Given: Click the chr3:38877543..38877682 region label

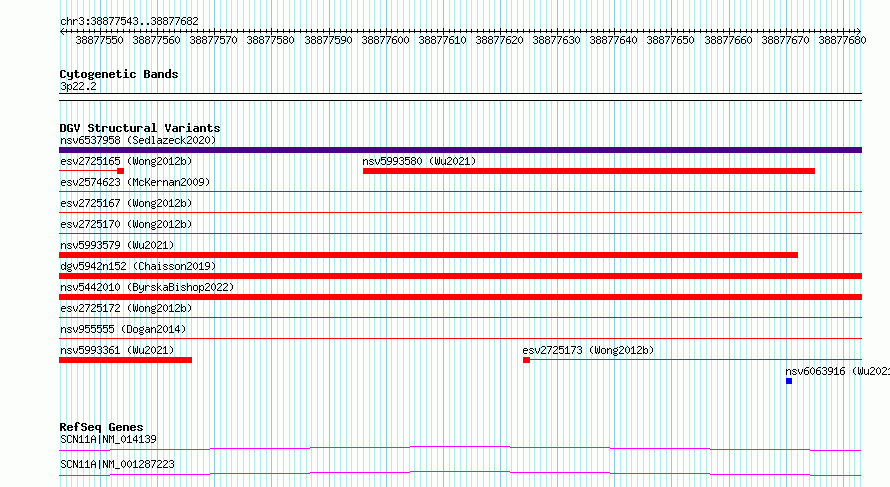Looking at the screenshot, I should click(129, 22).
